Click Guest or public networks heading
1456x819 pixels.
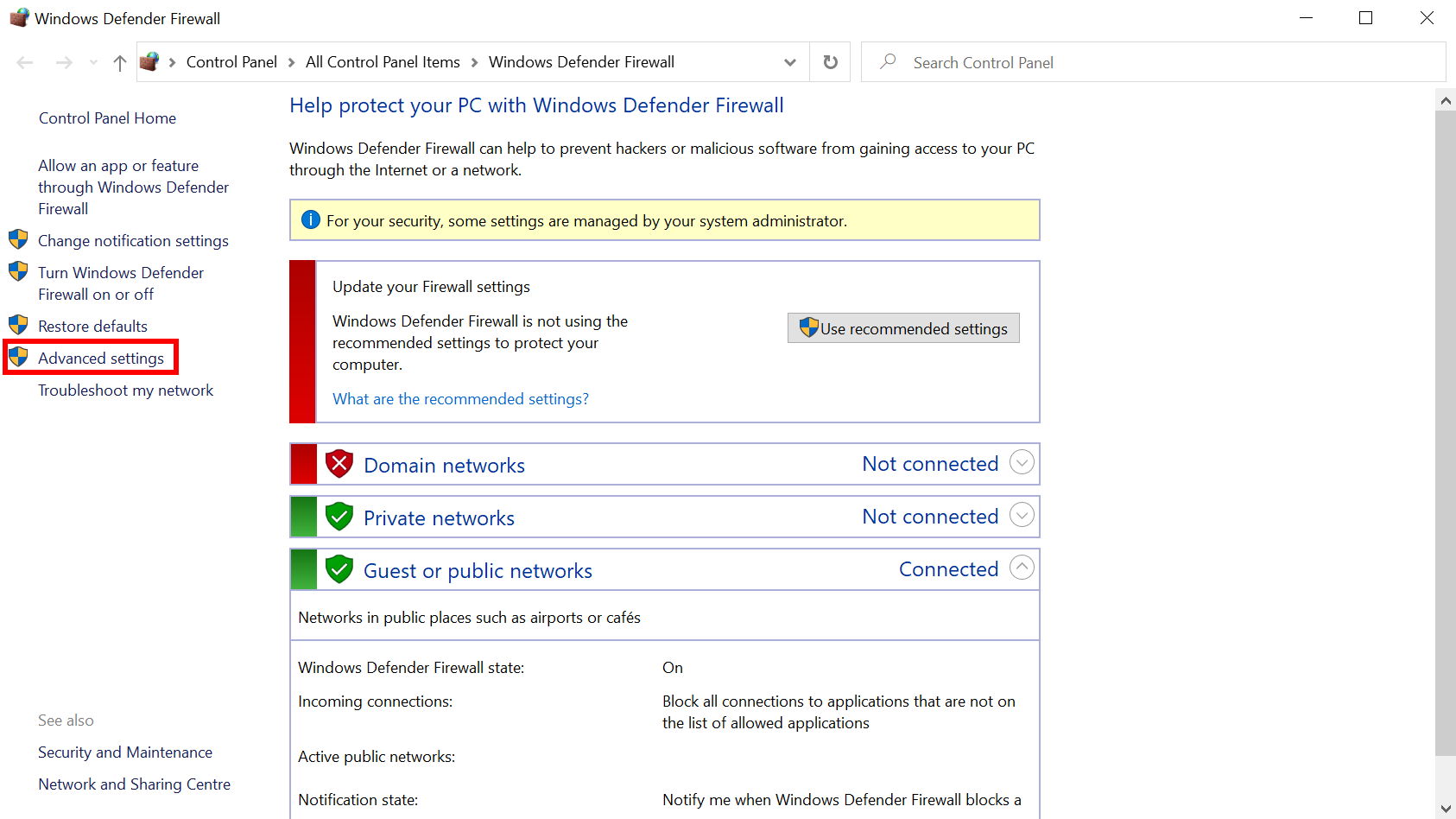pyautogui.click(x=478, y=571)
